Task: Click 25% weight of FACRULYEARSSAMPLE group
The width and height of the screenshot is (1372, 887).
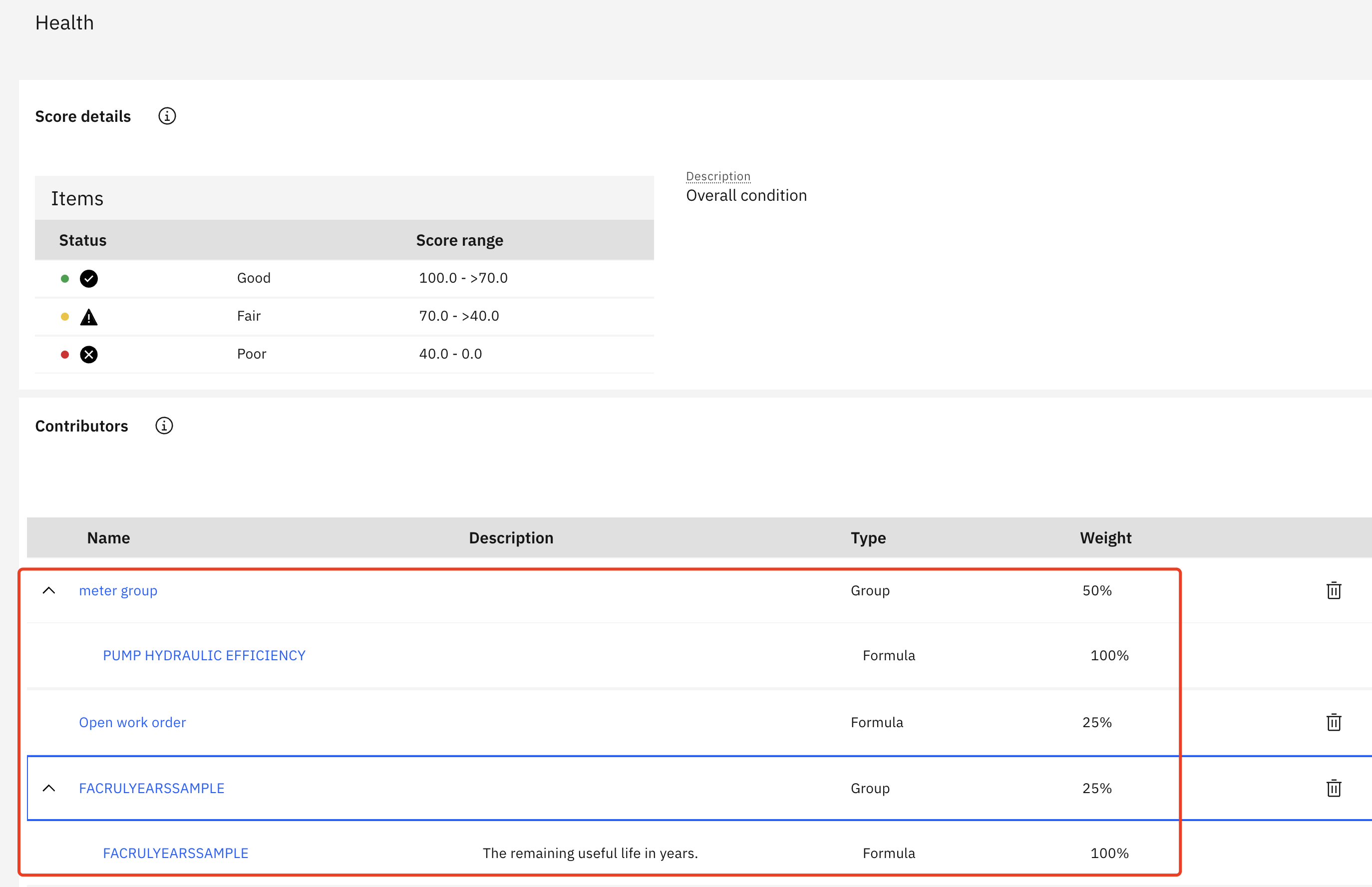Action: 1097,788
